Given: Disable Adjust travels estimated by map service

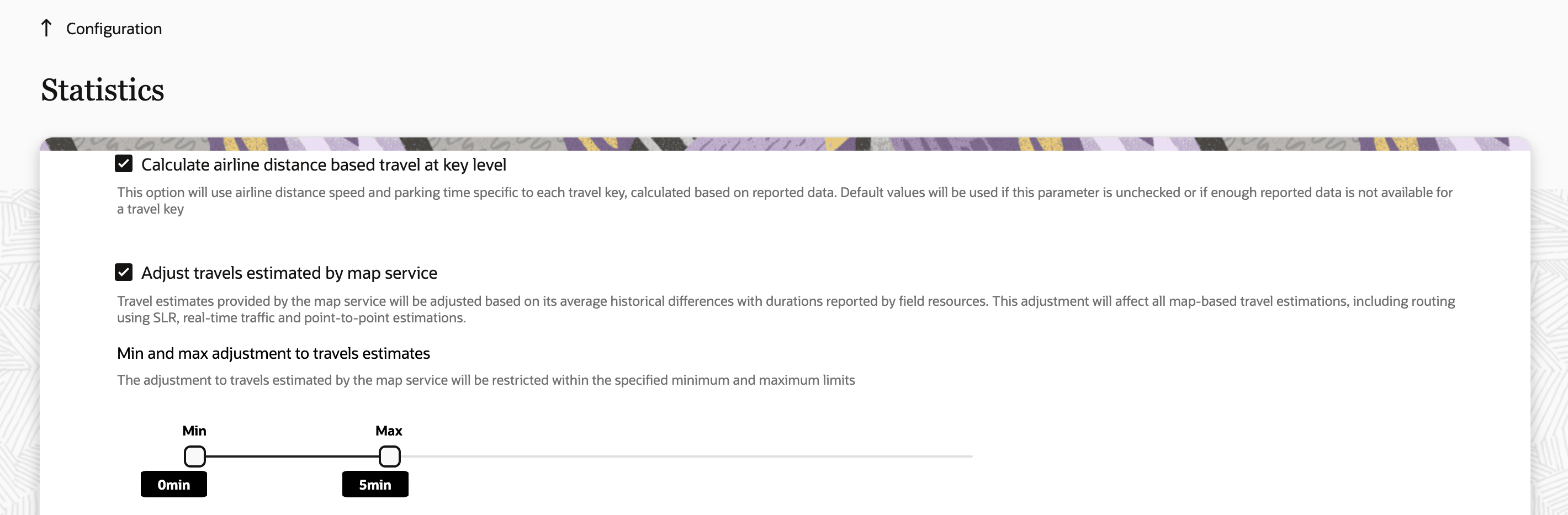Looking at the screenshot, I should [x=124, y=272].
